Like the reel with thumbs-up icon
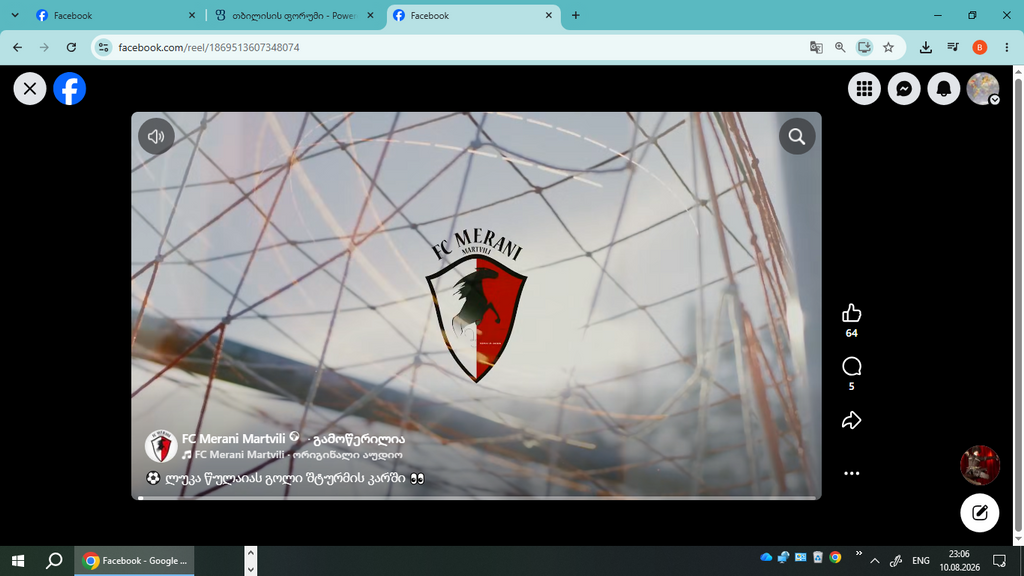This screenshot has width=1024, height=576. [852, 313]
